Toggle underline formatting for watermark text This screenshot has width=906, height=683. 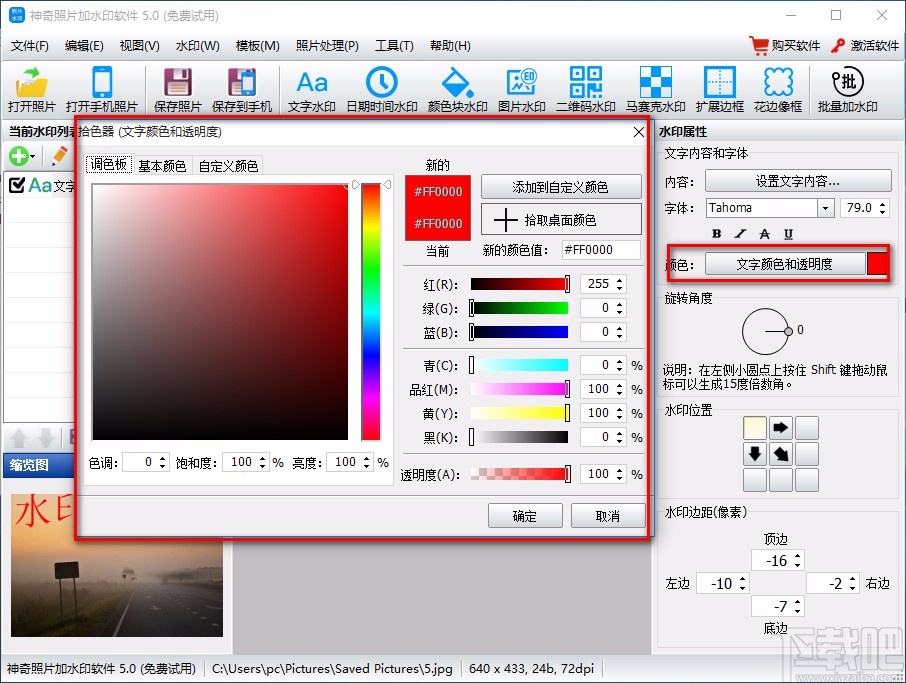point(789,233)
